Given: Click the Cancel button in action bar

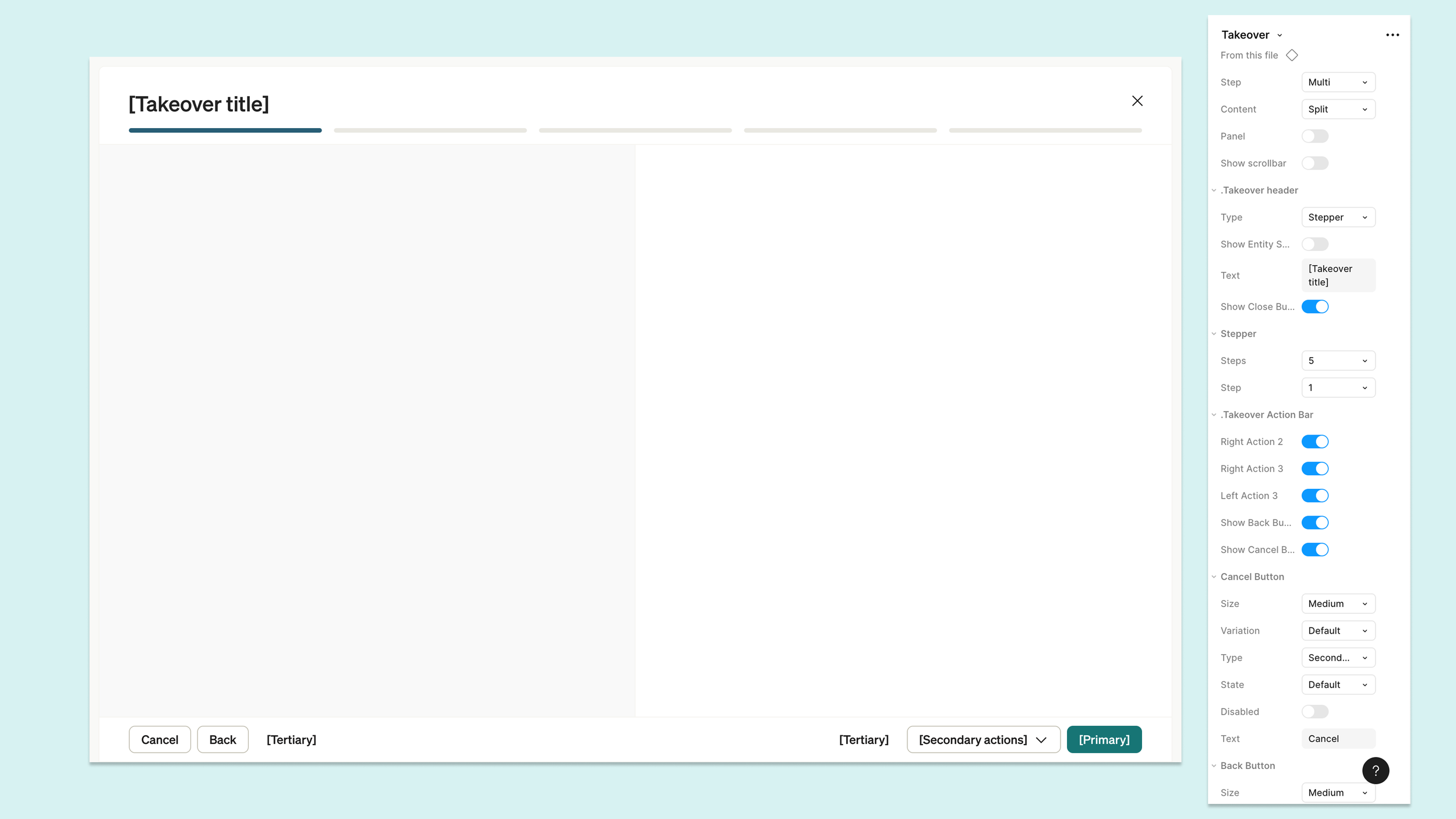Looking at the screenshot, I should [x=160, y=739].
